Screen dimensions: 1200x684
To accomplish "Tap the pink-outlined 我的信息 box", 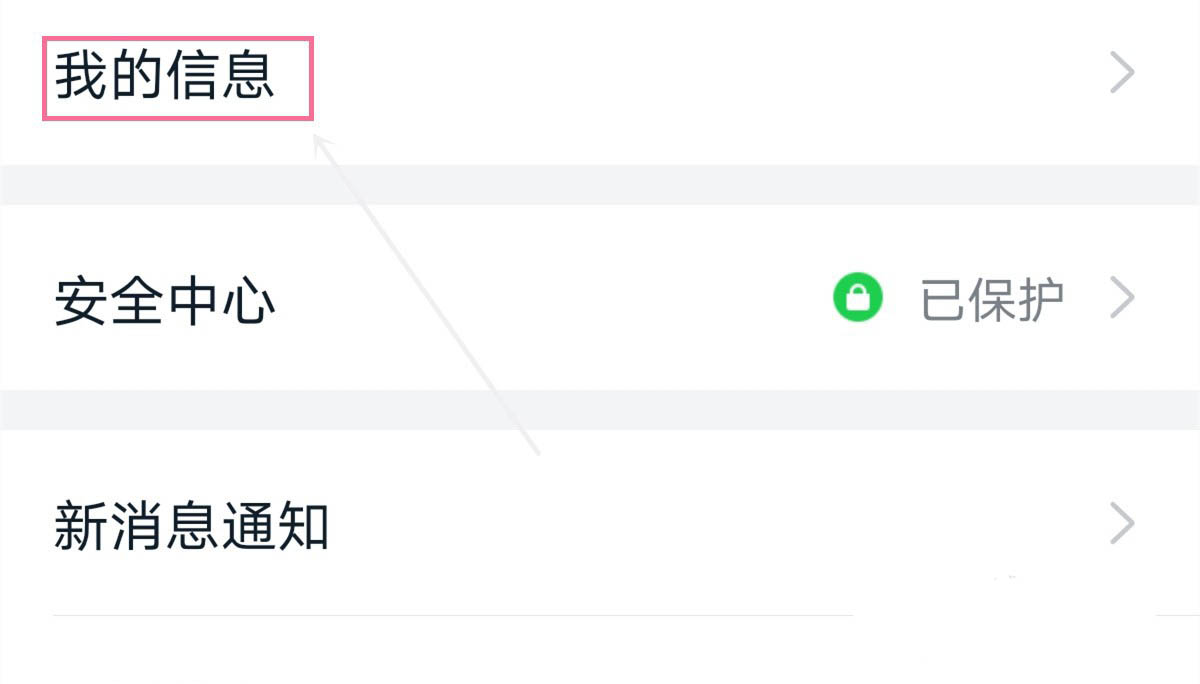I will pyautogui.click(x=178, y=78).
